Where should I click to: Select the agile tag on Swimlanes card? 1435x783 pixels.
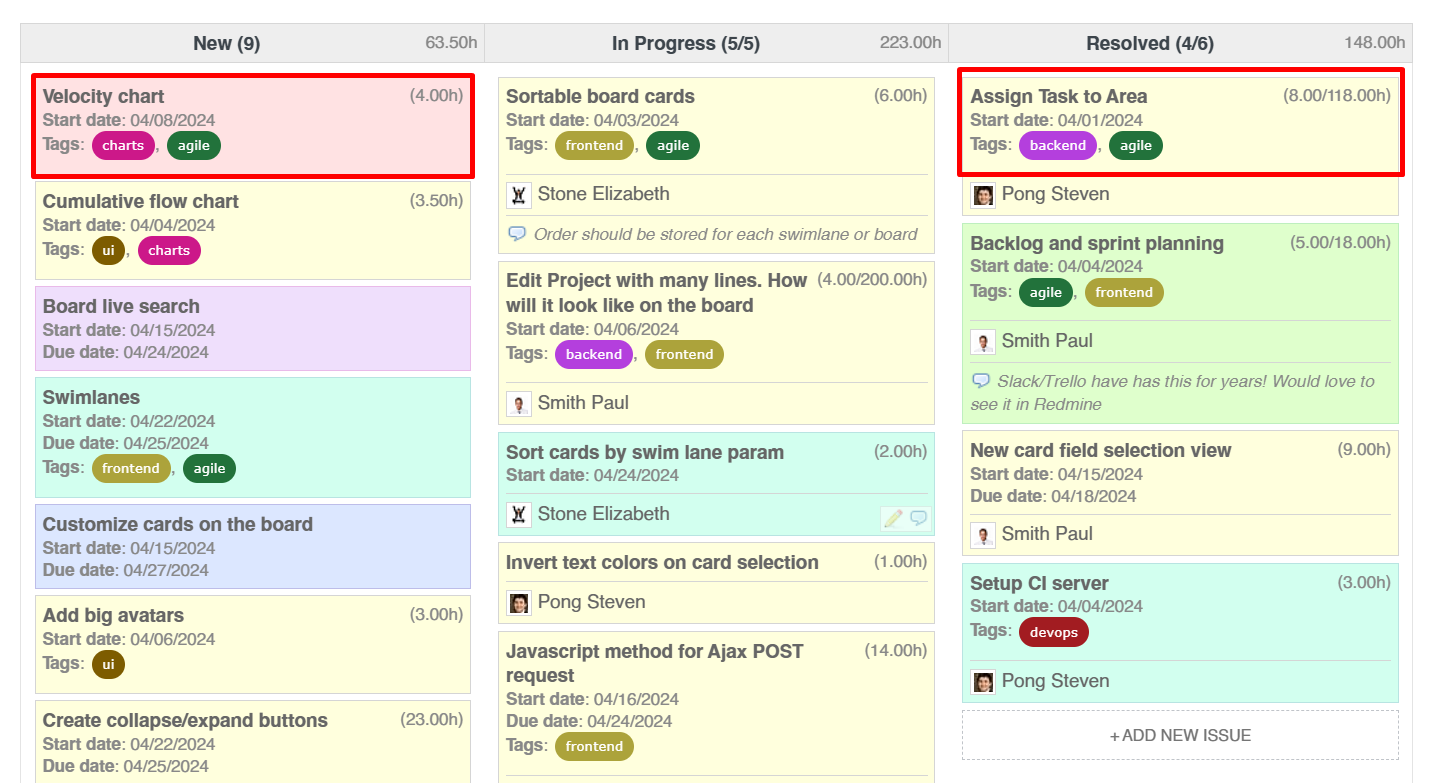209,468
